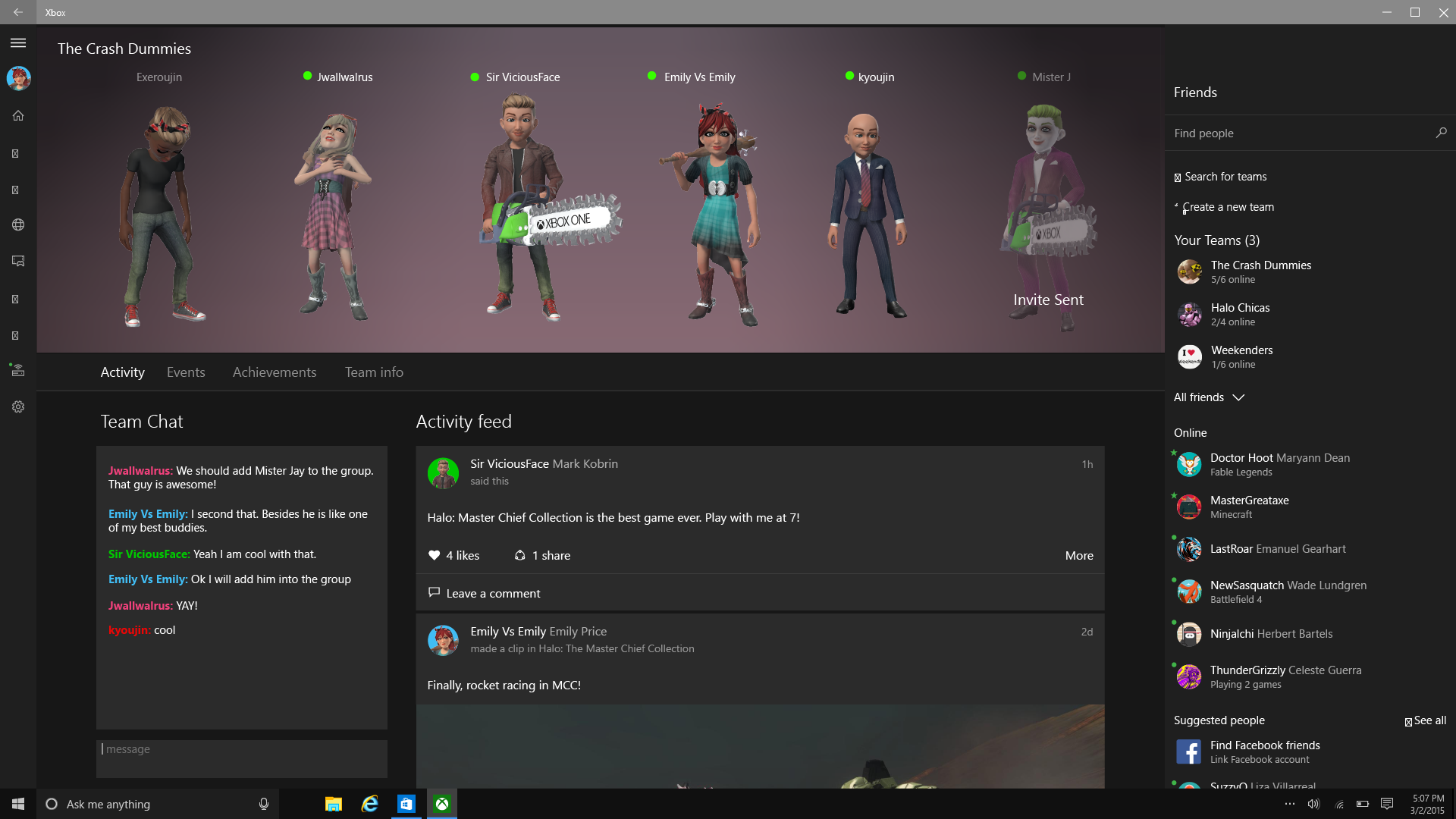1456x819 pixels.
Task: Select Emily Vs Emily's avatar with bat
Action: tap(709, 215)
